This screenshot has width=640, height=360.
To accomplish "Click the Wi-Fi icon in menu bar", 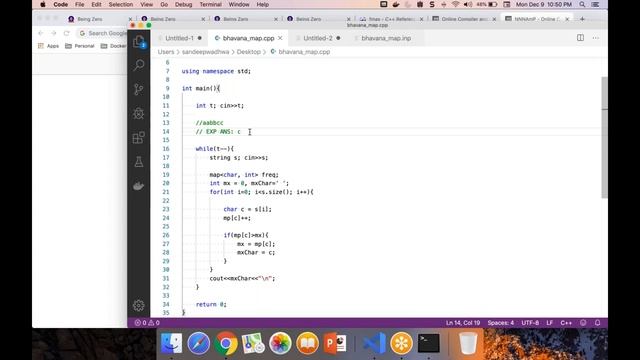I will [456, 4].
